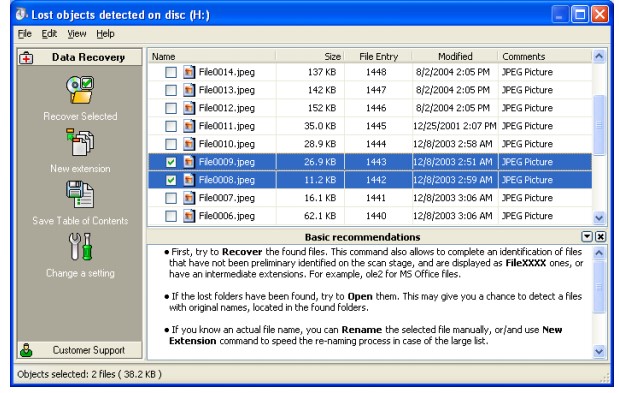Open the New extension tool icon
Viewport: 619px width, 393px height.
pos(80,141)
